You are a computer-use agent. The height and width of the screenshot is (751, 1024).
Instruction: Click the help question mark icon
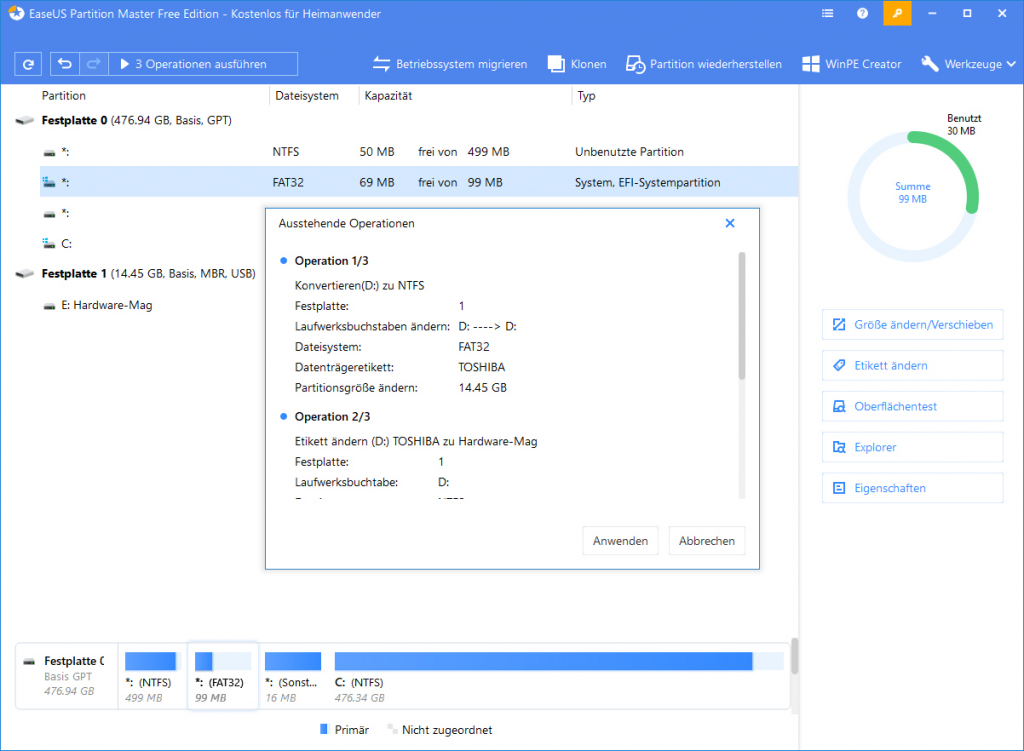(862, 13)
